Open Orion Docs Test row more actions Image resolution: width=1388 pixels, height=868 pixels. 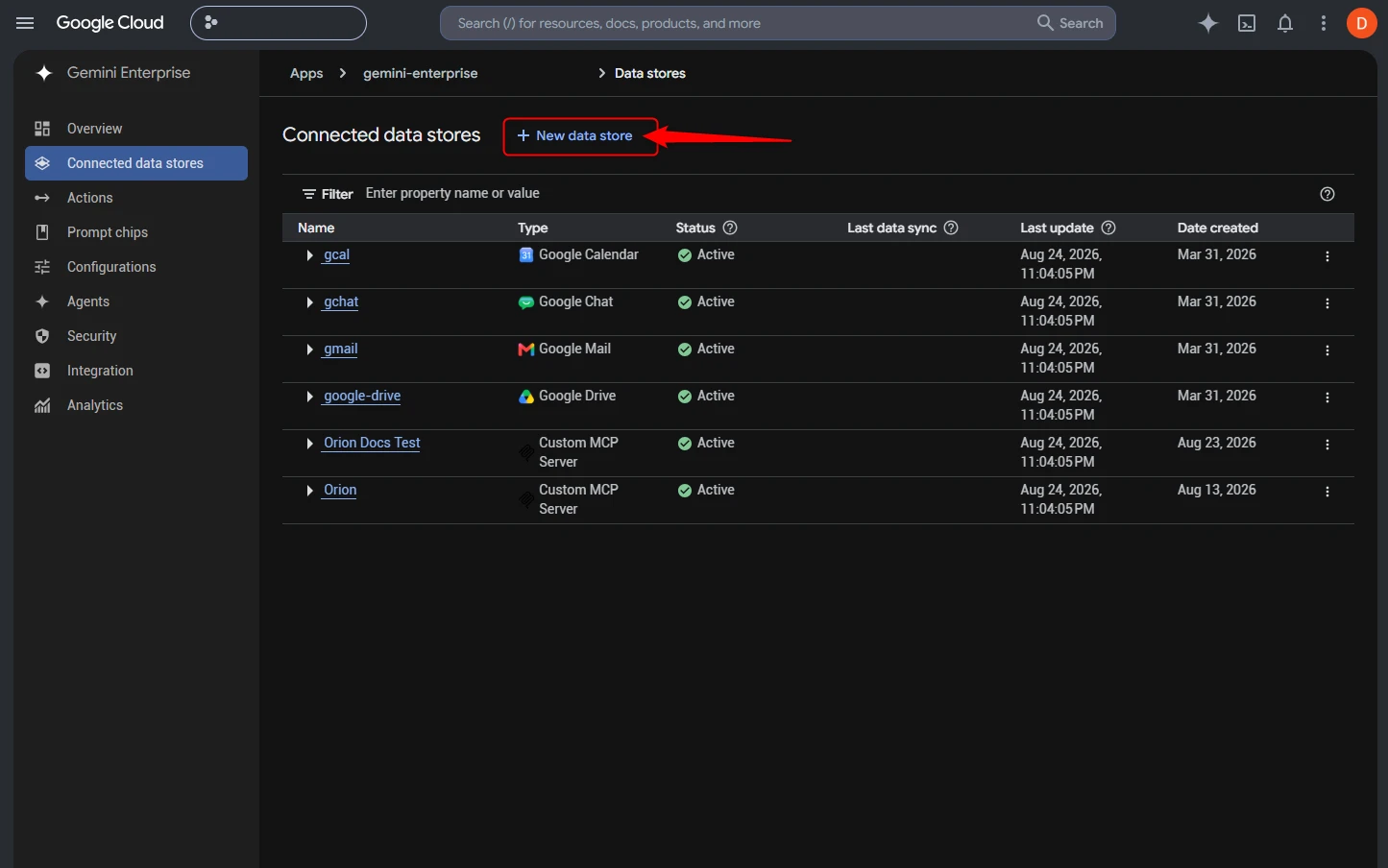click(x=1327, y=445)
